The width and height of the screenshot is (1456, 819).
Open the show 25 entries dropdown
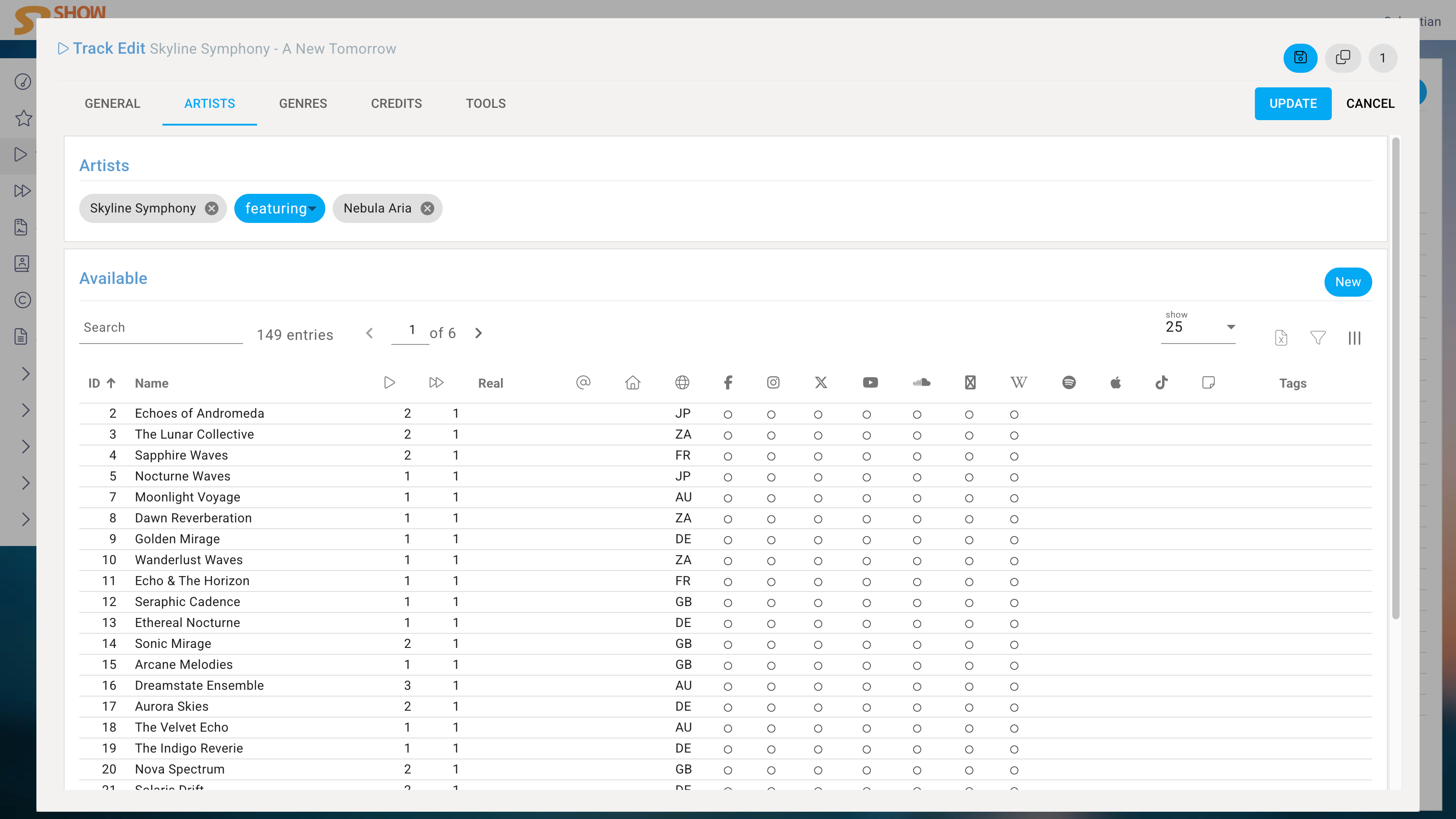click(1198, 327)
